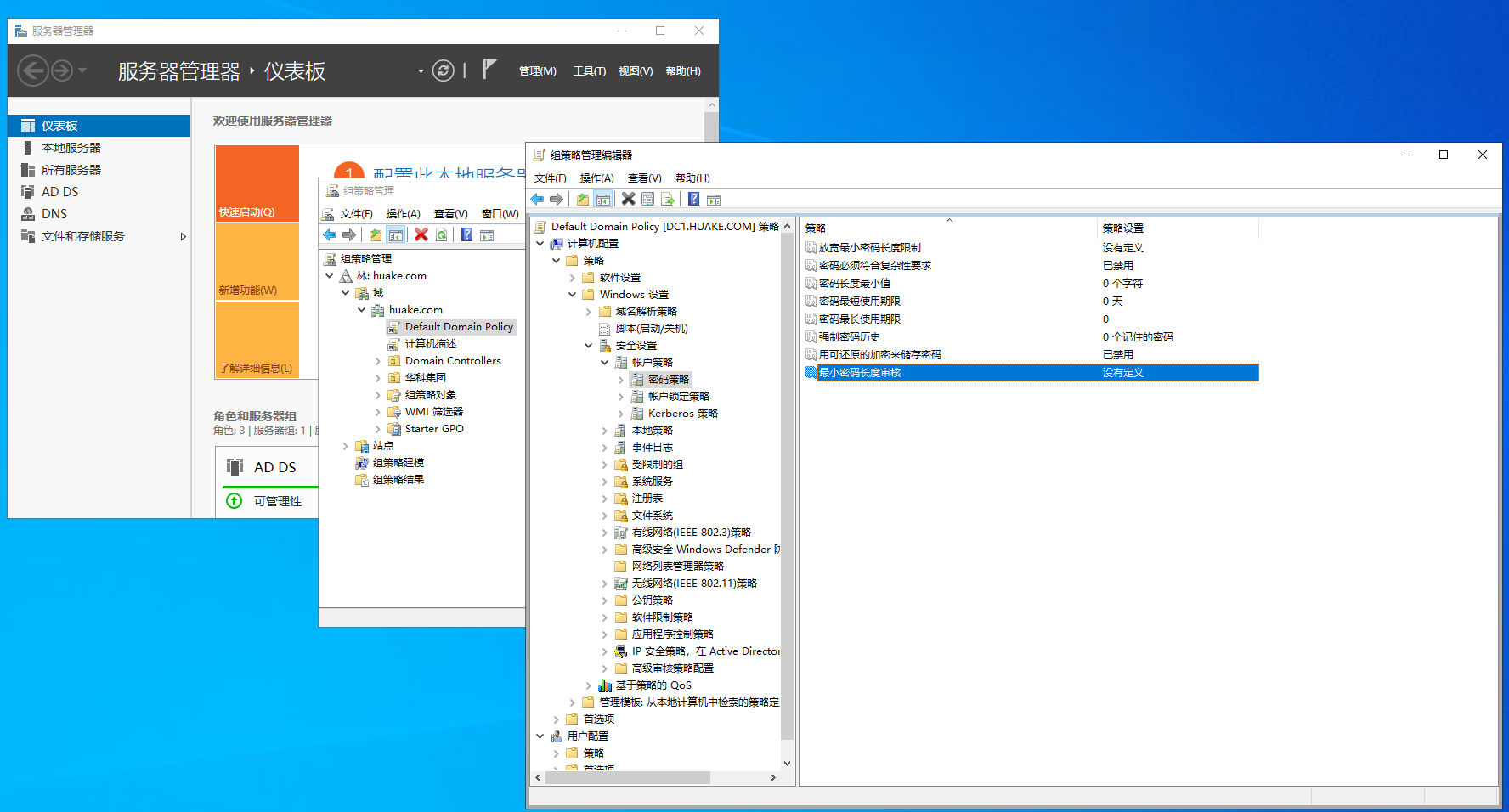Open 管理(M) menu in Server Manager

(x=538, y=71)
